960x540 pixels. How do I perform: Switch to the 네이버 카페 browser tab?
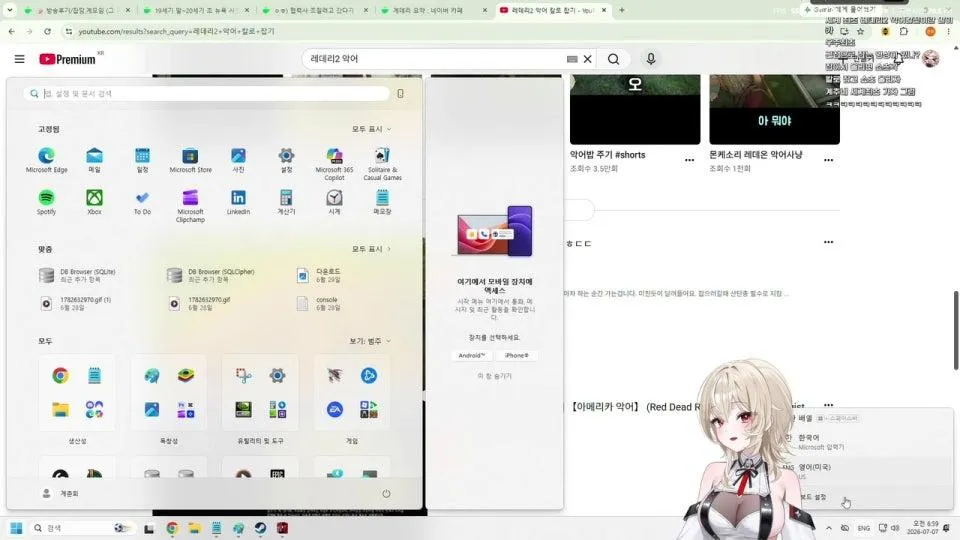[x=434, y=10]
